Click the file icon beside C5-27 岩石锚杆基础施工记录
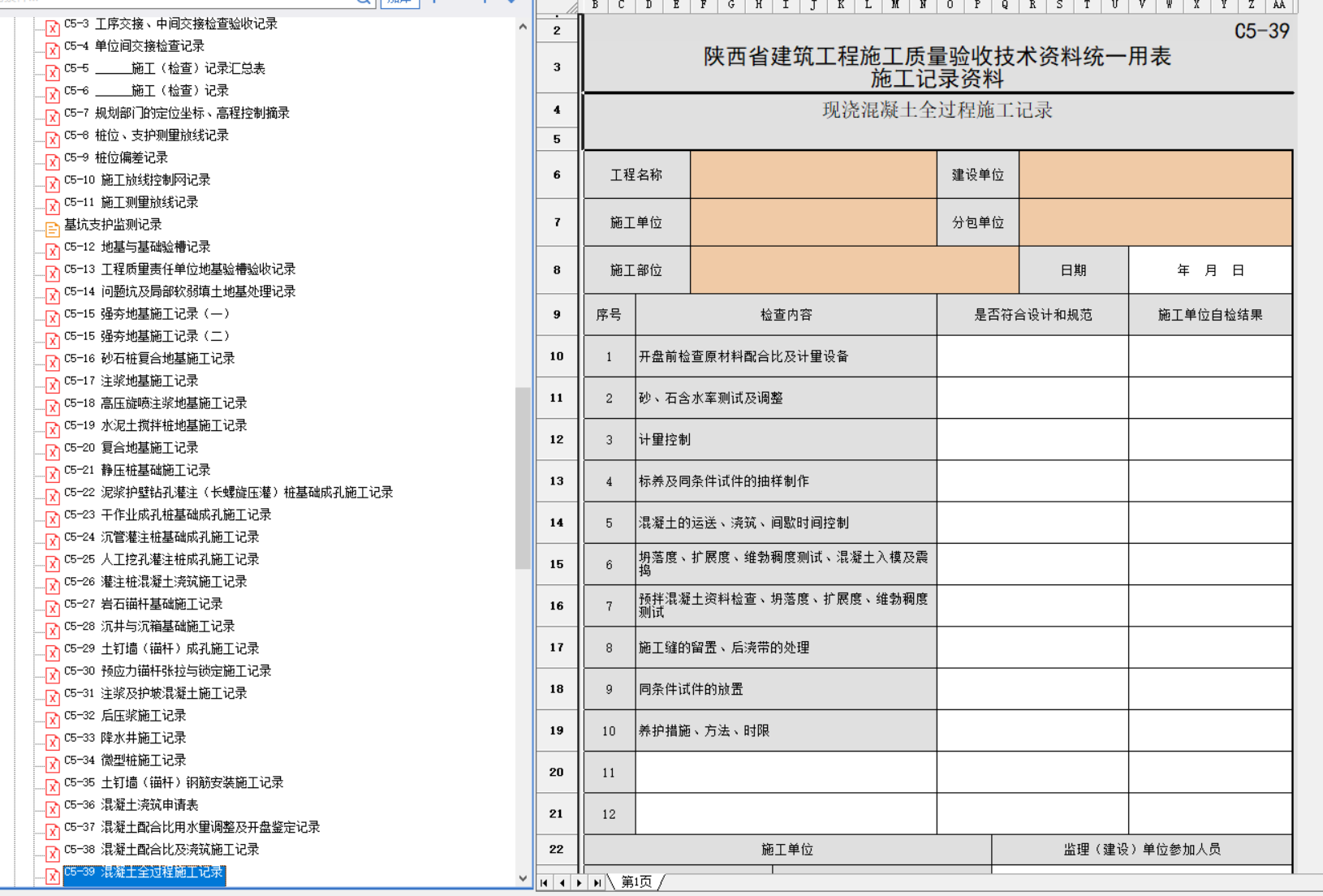This screenshot has height=896, width=1323. [53, 608]
